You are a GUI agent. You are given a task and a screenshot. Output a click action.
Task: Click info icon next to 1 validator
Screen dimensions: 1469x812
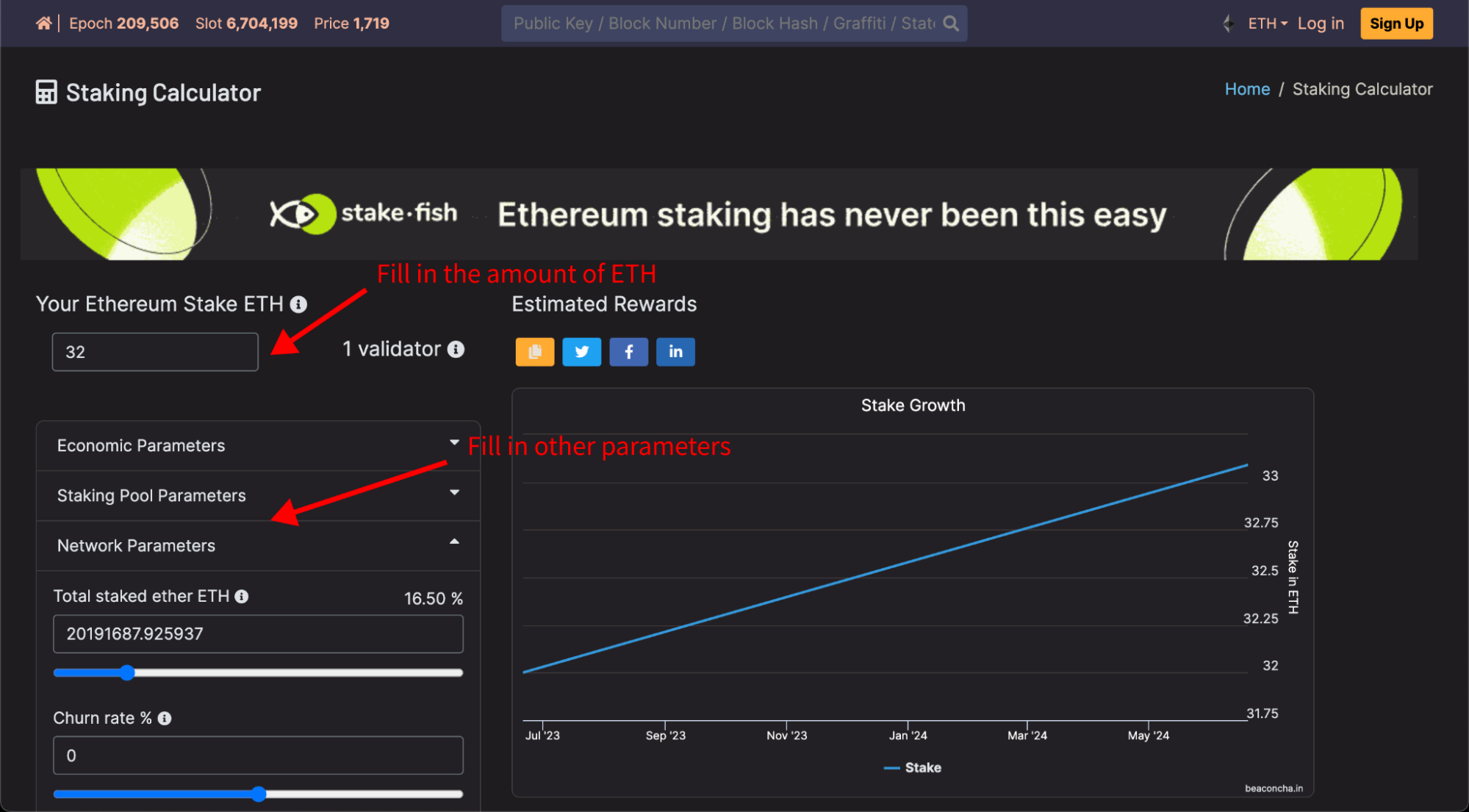[456, 349]
